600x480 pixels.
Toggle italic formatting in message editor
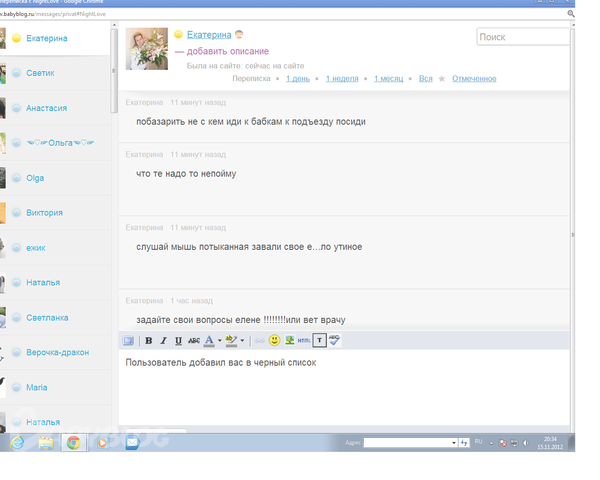(164, 340)
